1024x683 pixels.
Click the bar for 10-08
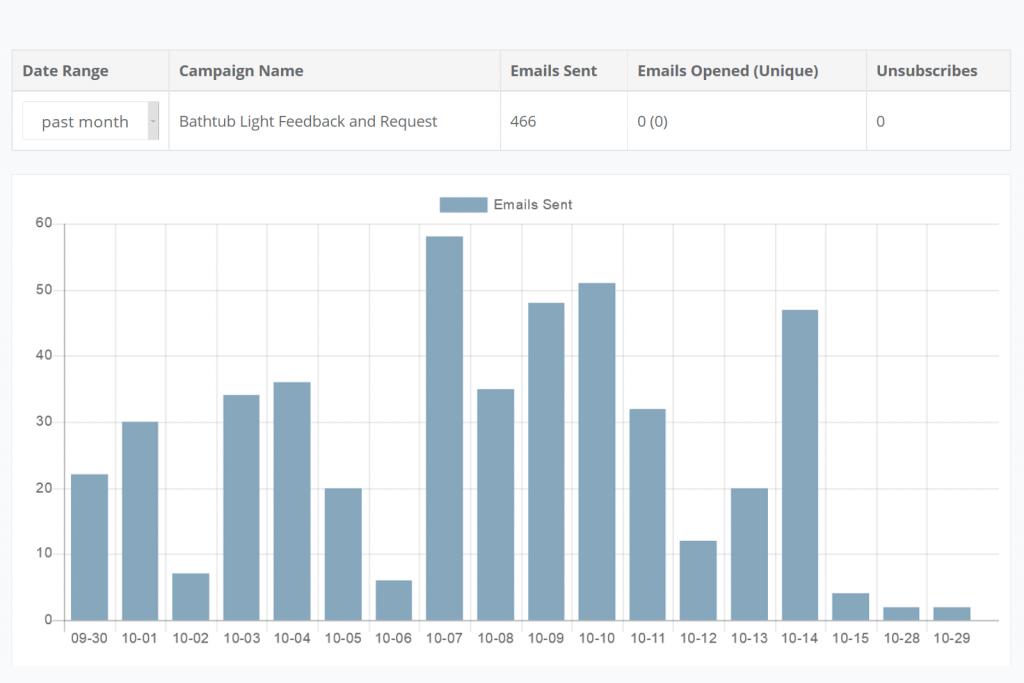click(x=495, y=504)
